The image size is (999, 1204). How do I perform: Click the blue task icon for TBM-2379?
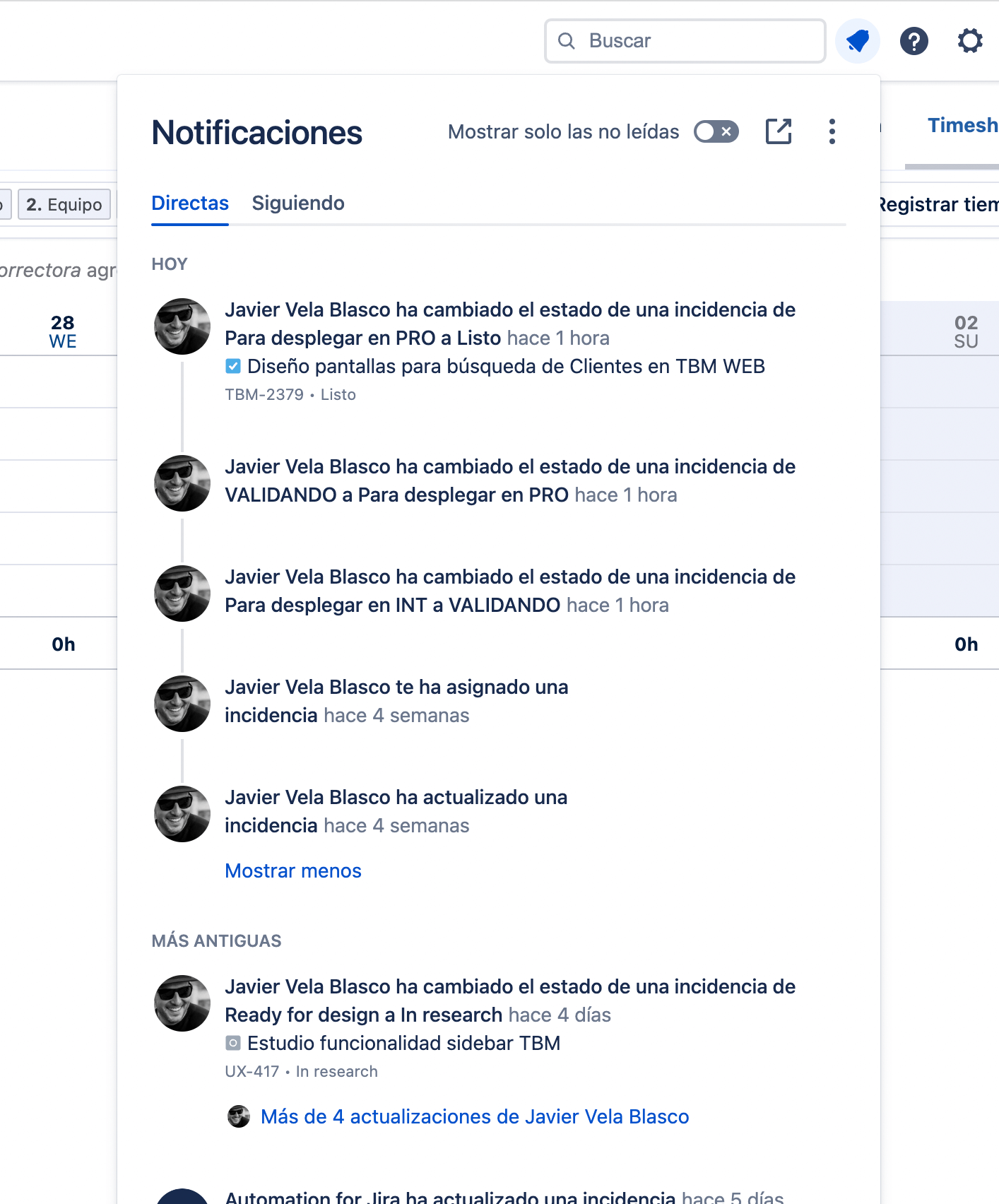pyautogui.click(x=233, y=366)
